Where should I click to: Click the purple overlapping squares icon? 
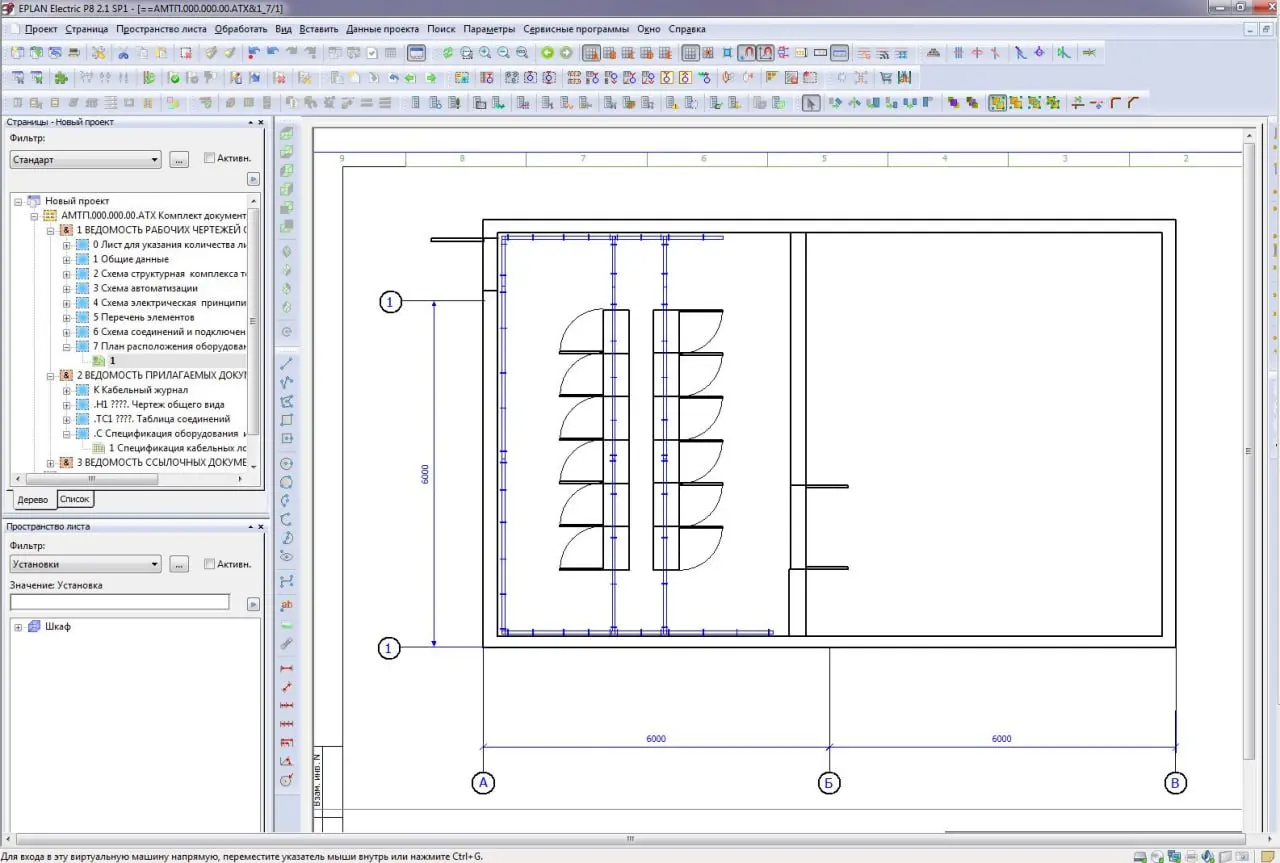(953, 102)
